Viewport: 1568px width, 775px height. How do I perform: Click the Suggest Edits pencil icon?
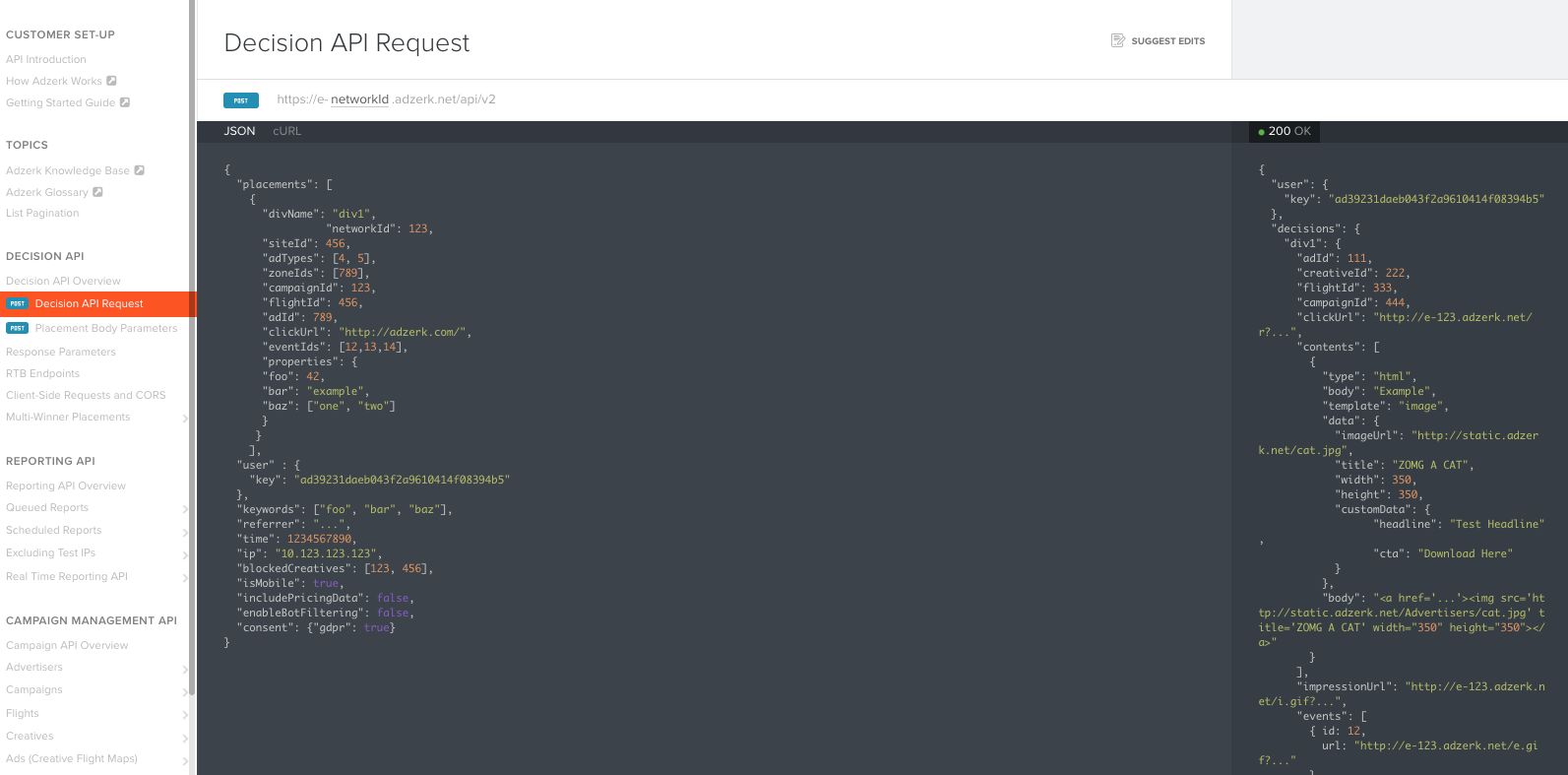[1117, 40]
